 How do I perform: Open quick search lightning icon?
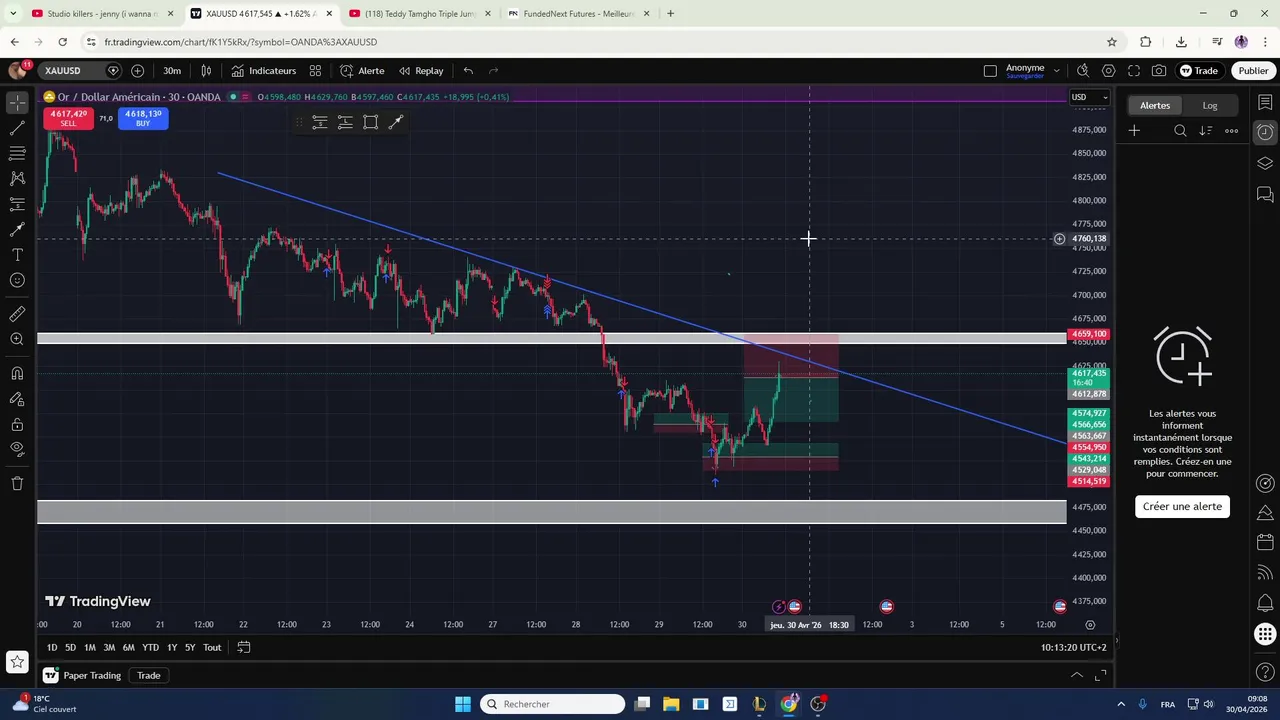(x=1083, y=71)
